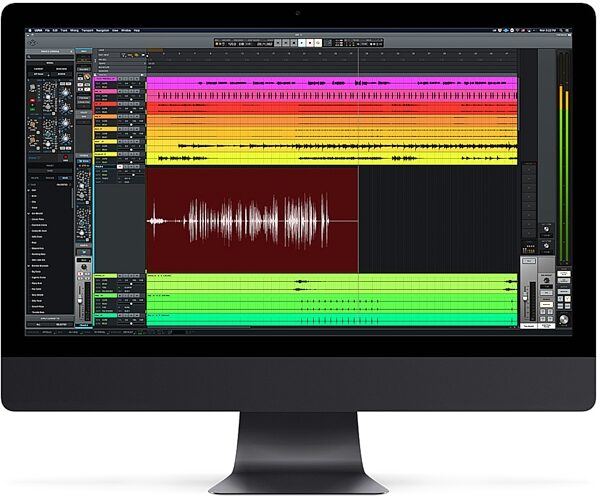The height and width of the screenshot is (499, 600).
Task: Open the Navigation menu
Action: pyautogui.click(x=103, y=30)
